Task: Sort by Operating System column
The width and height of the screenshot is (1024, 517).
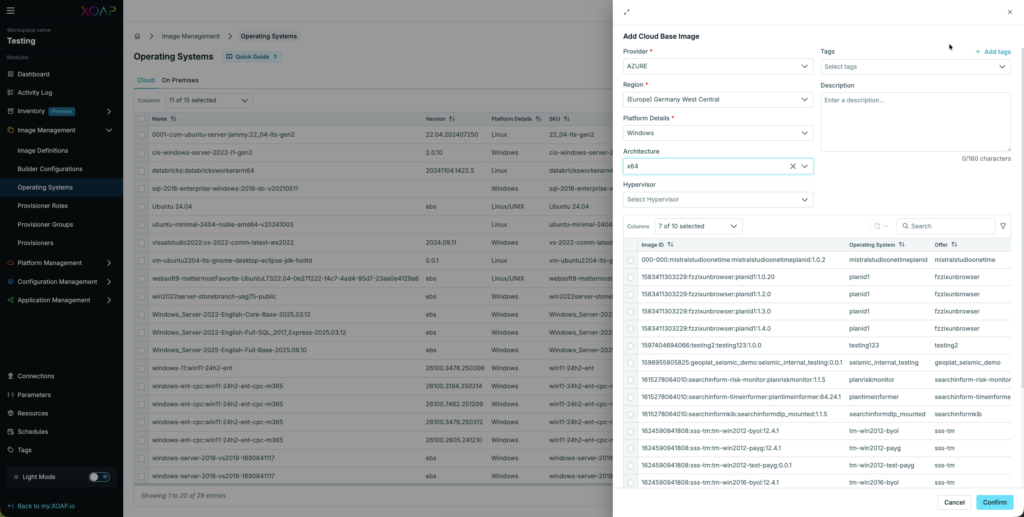Action: click(901, 244)
